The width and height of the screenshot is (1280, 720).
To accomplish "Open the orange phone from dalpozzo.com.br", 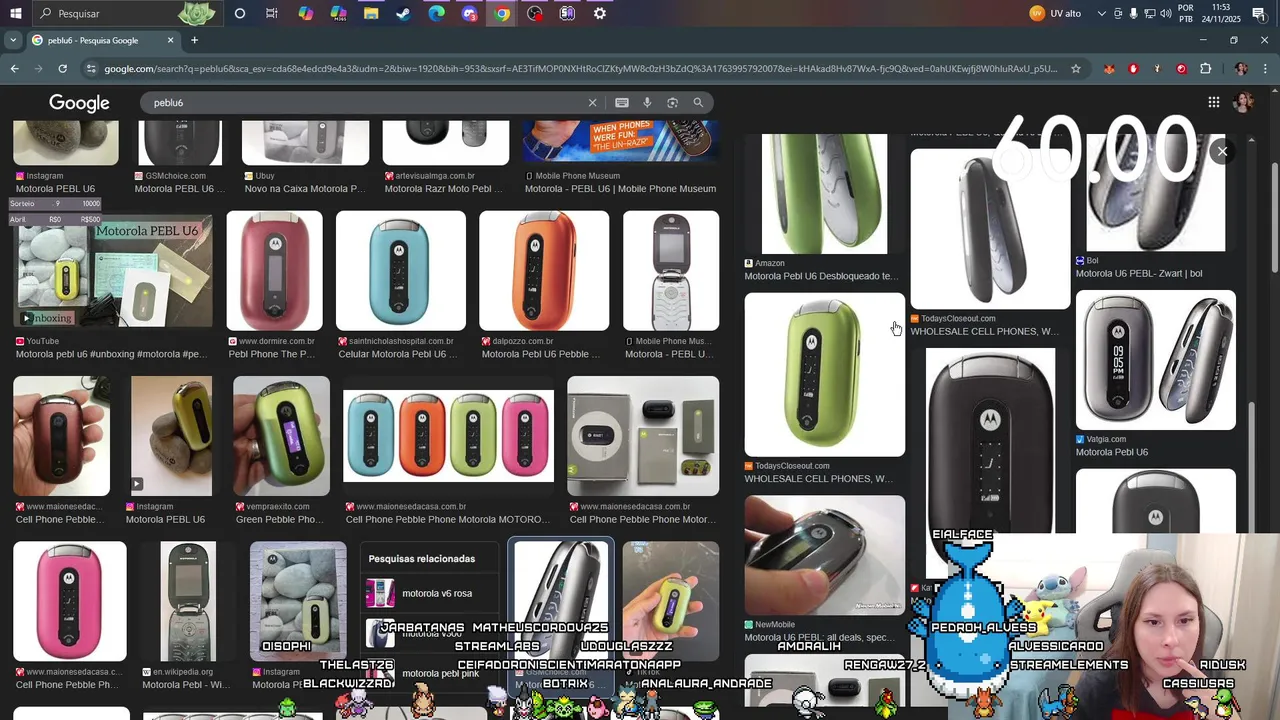I will 543,271.
